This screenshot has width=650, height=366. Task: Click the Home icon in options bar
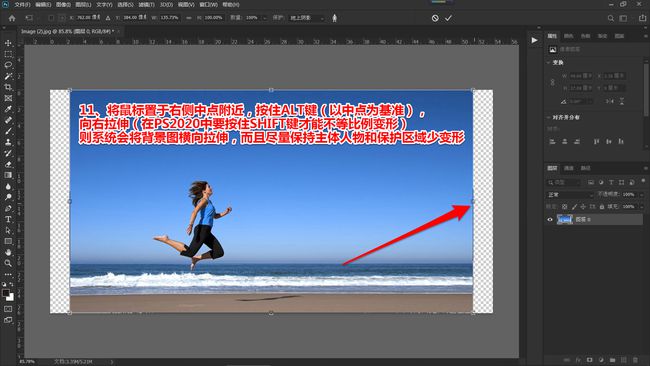point(12,18)
